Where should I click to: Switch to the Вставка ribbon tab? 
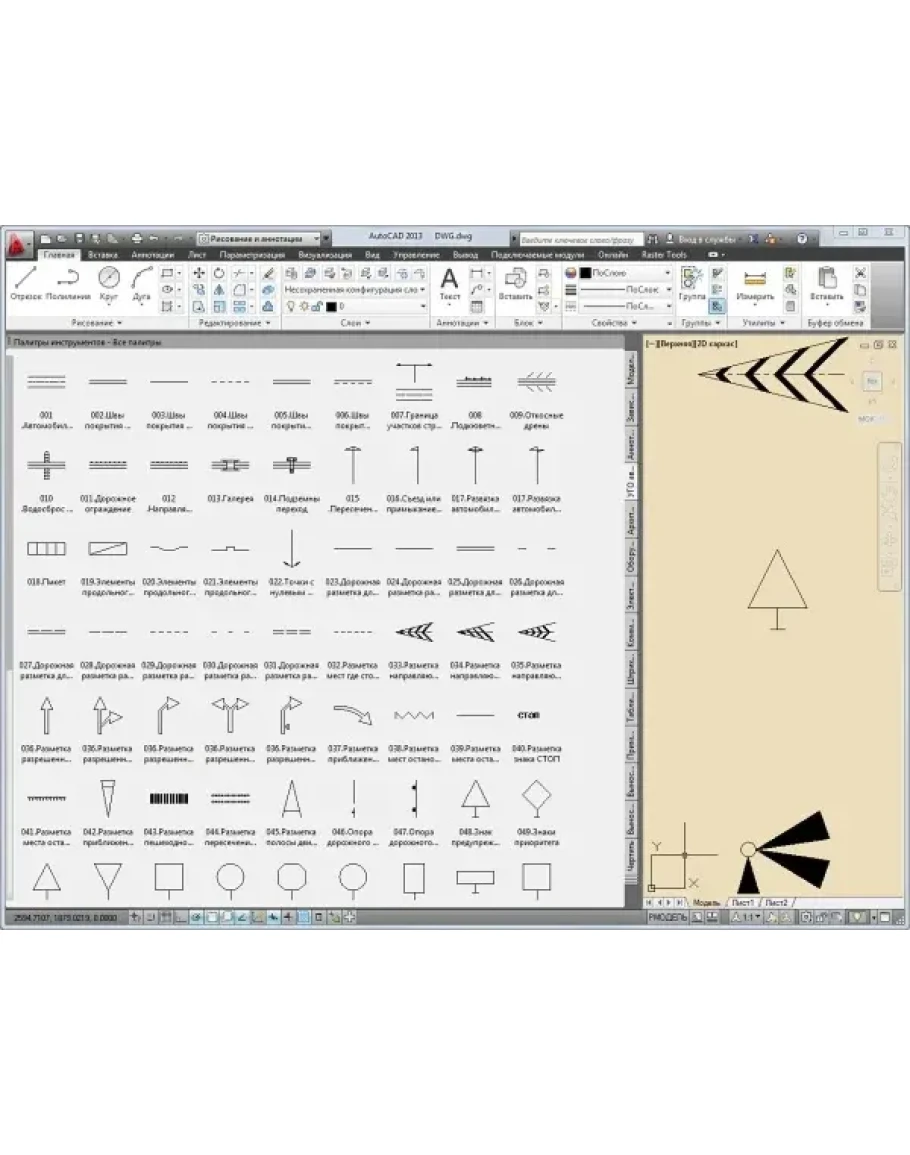click(x=102, y=256)
